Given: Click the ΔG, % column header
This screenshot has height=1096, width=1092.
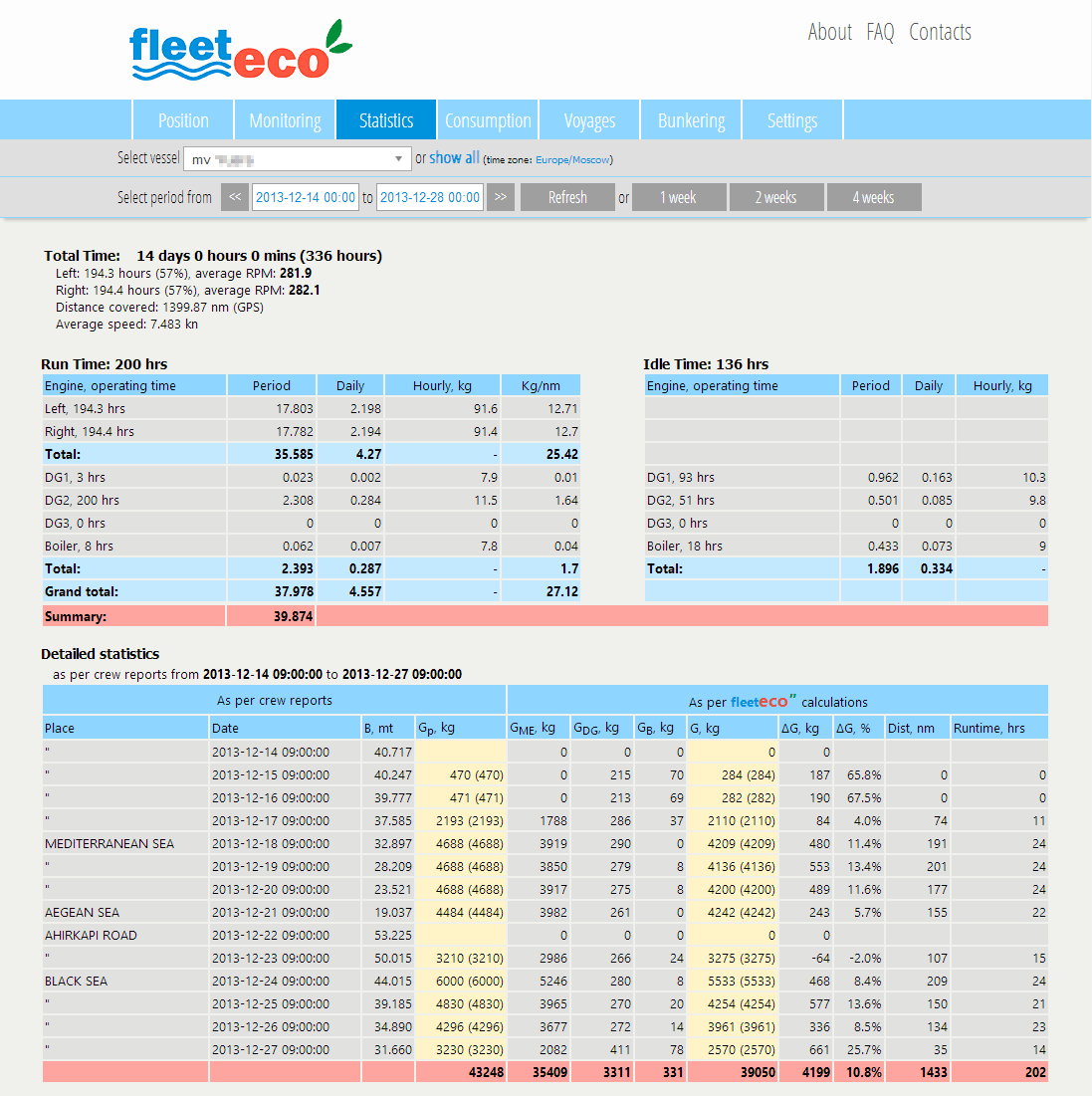Looking at the screenshot, I should (859, 728).
